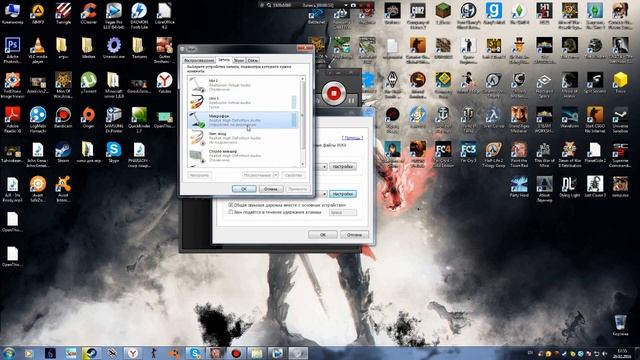Click OK in the Sound dialog
Viewport: 640px width, 360px height.
coord(244,189)
